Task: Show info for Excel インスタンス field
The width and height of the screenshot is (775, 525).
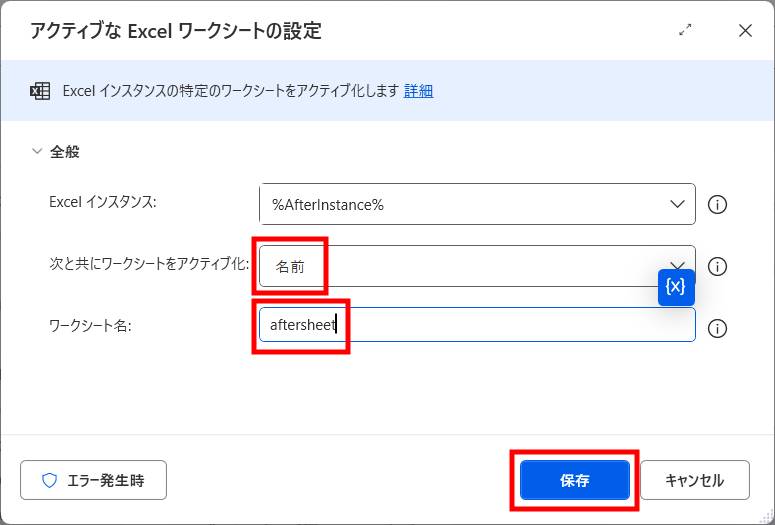Action: 717,204
